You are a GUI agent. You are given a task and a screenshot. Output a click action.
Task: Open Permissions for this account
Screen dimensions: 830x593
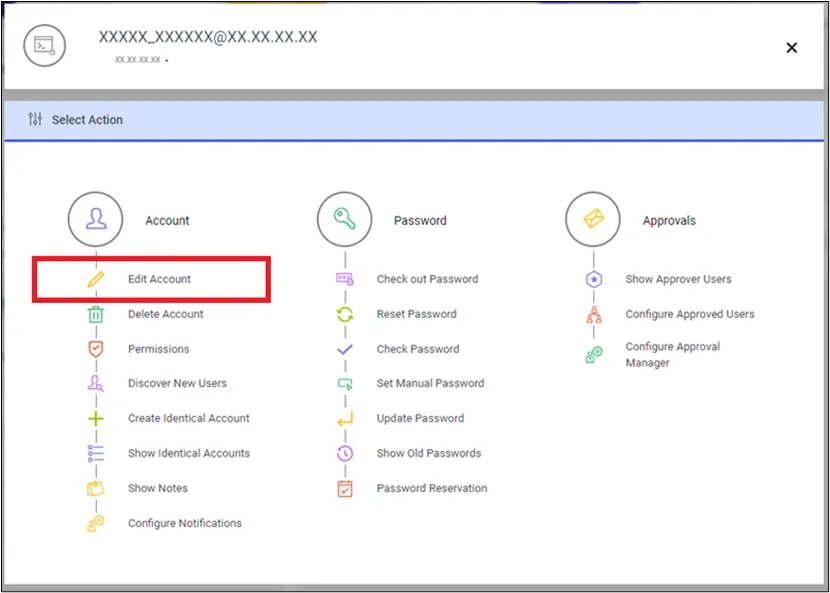tap(159, 349)
